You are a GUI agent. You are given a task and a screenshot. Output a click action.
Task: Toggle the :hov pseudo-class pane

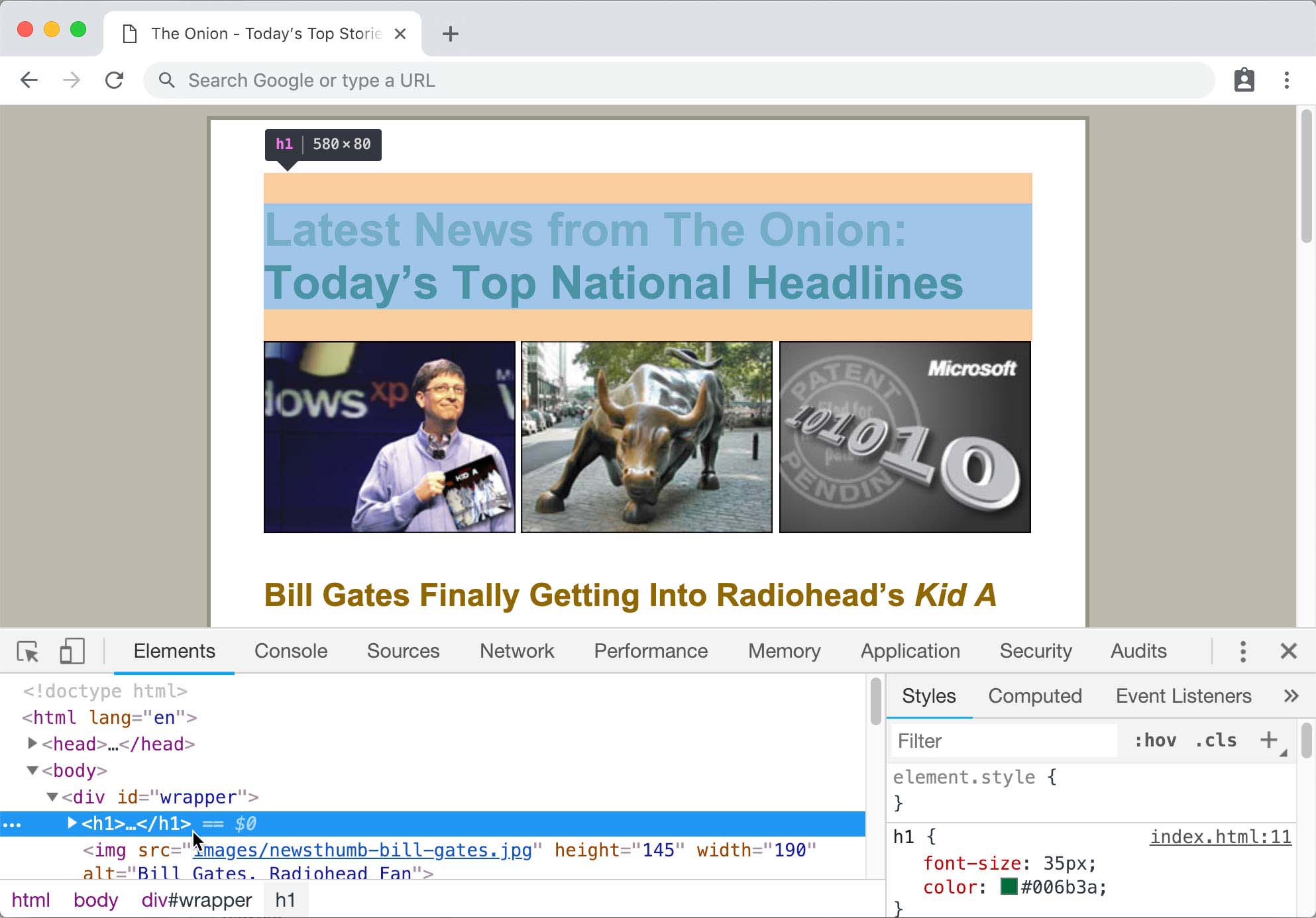click(1156, 740)
